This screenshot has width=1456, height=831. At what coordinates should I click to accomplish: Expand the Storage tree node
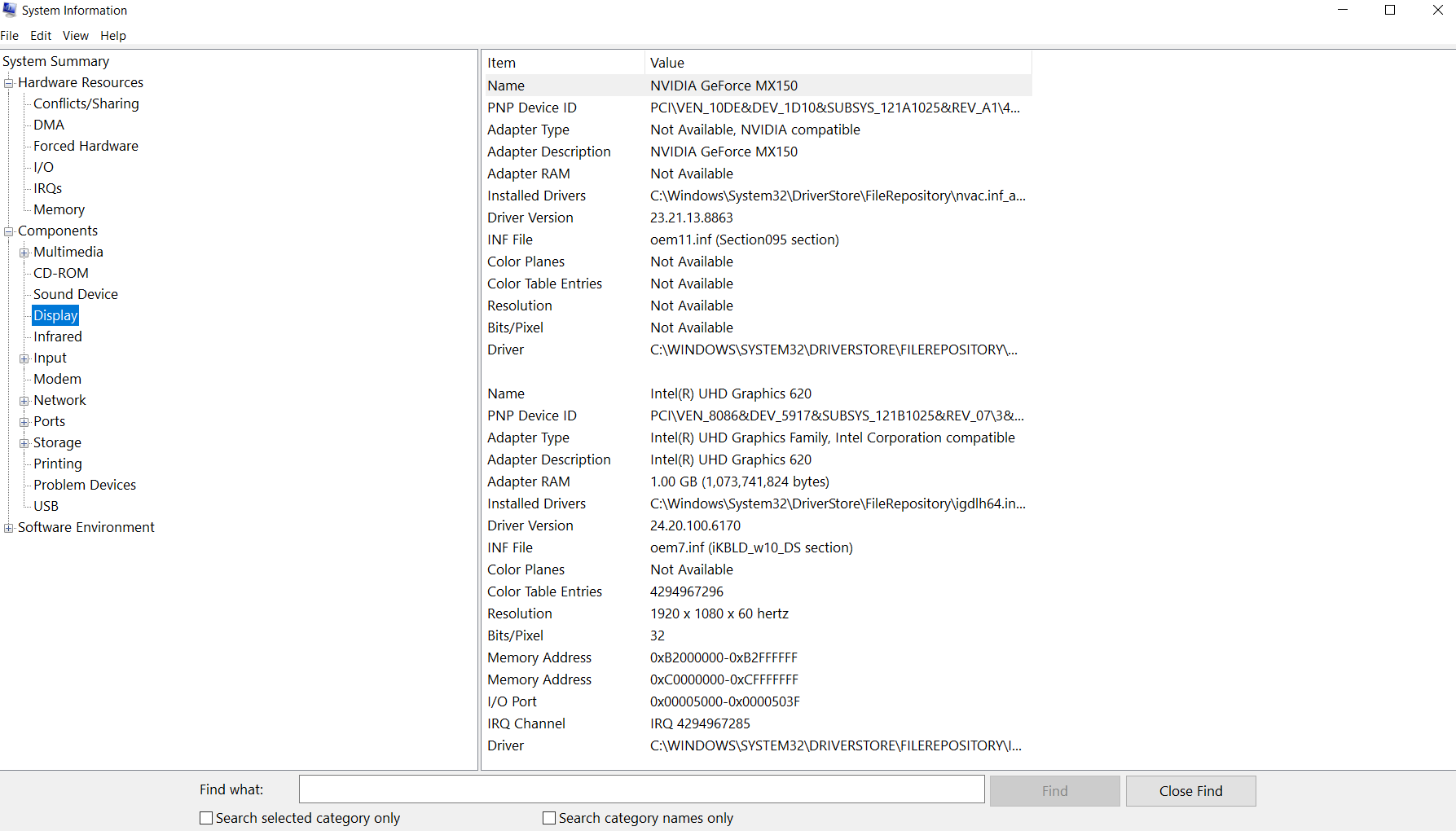(24, 443)
